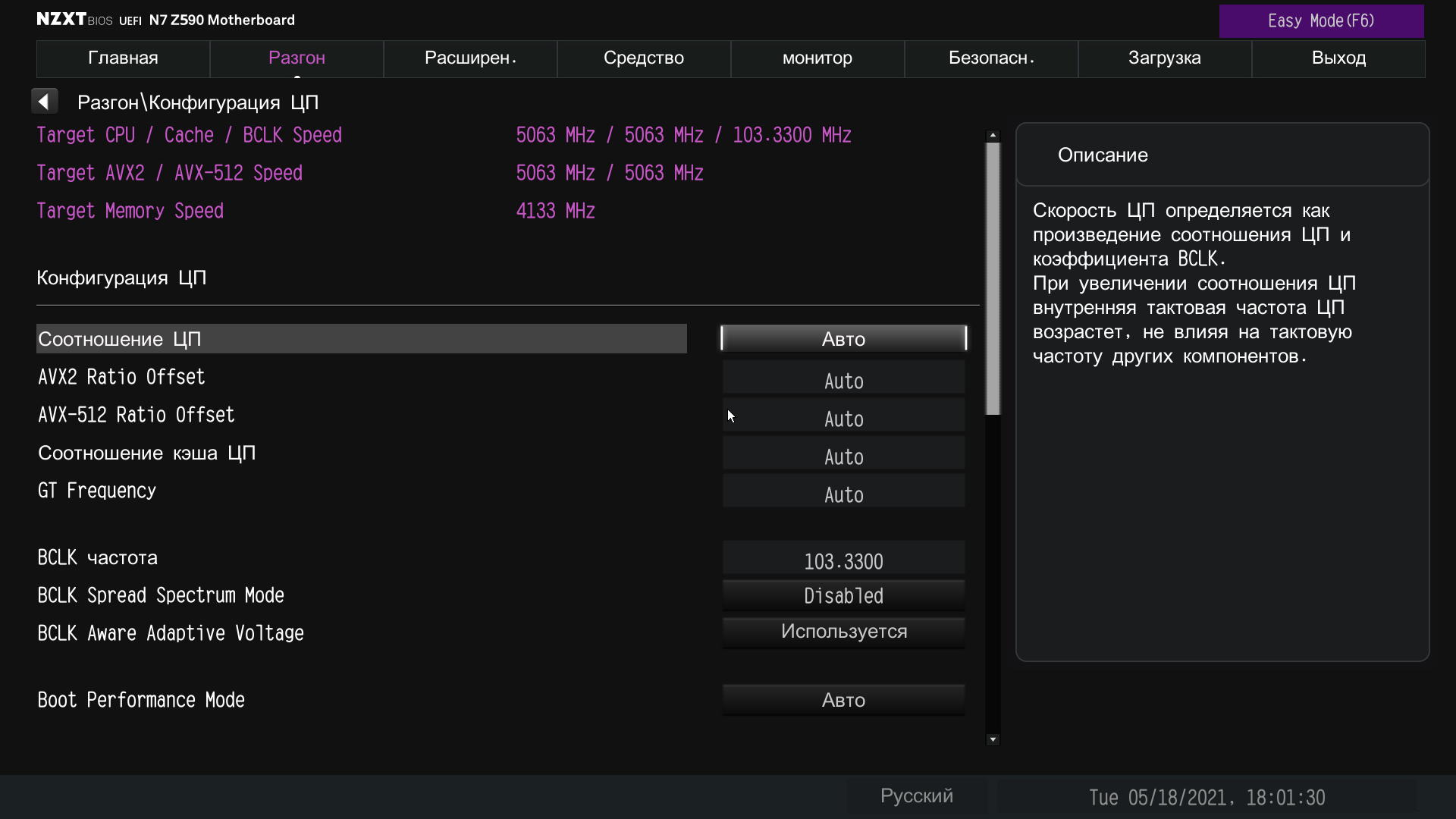
Task: Open Boot Performance Mode dropdown
Action: [843, 700]
